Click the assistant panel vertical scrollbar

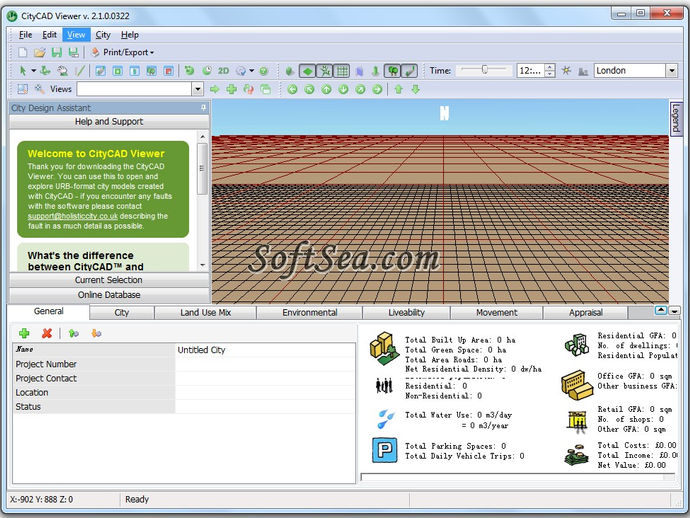(202, 201)
